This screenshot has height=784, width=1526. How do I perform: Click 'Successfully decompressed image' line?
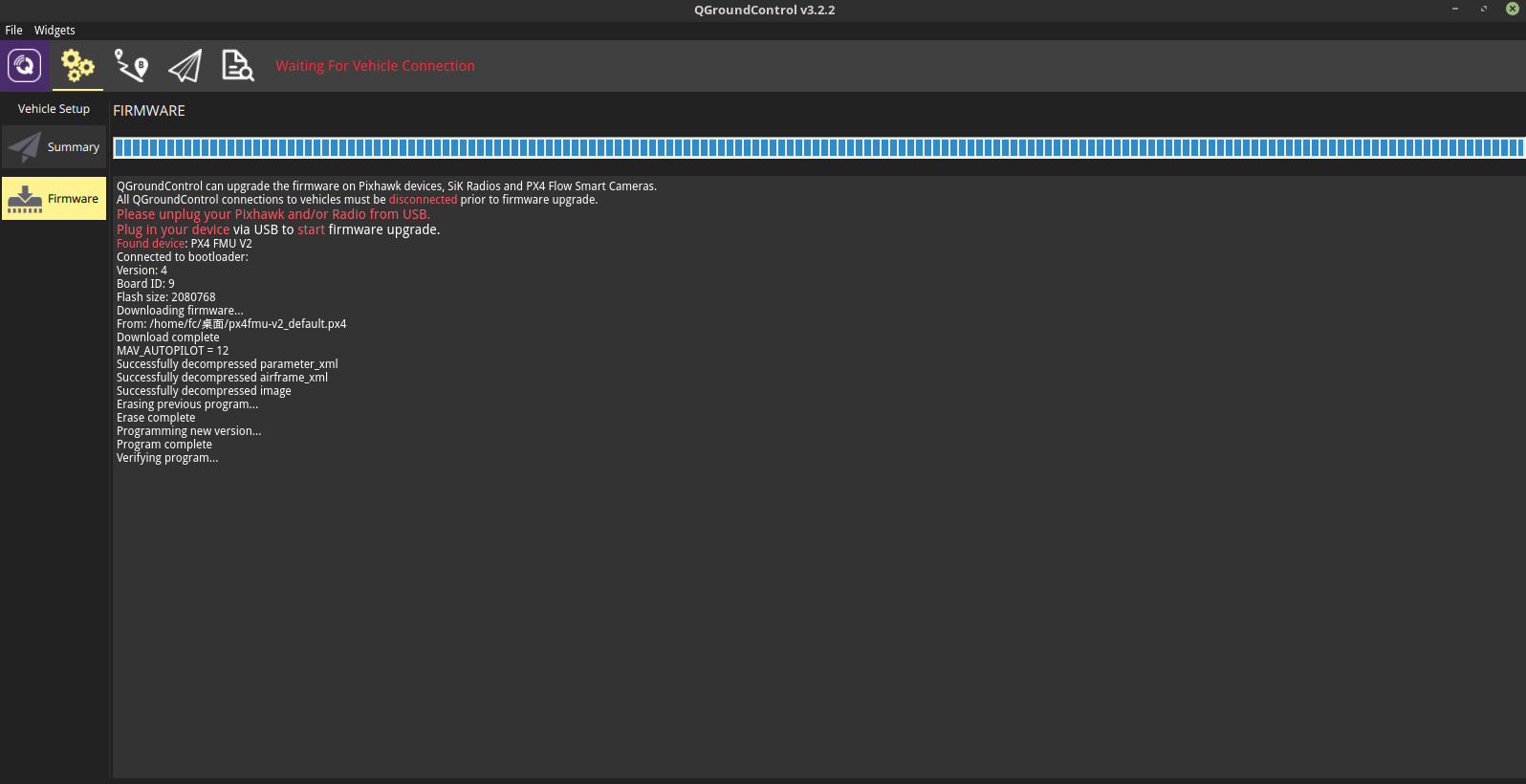click(204, 391)
